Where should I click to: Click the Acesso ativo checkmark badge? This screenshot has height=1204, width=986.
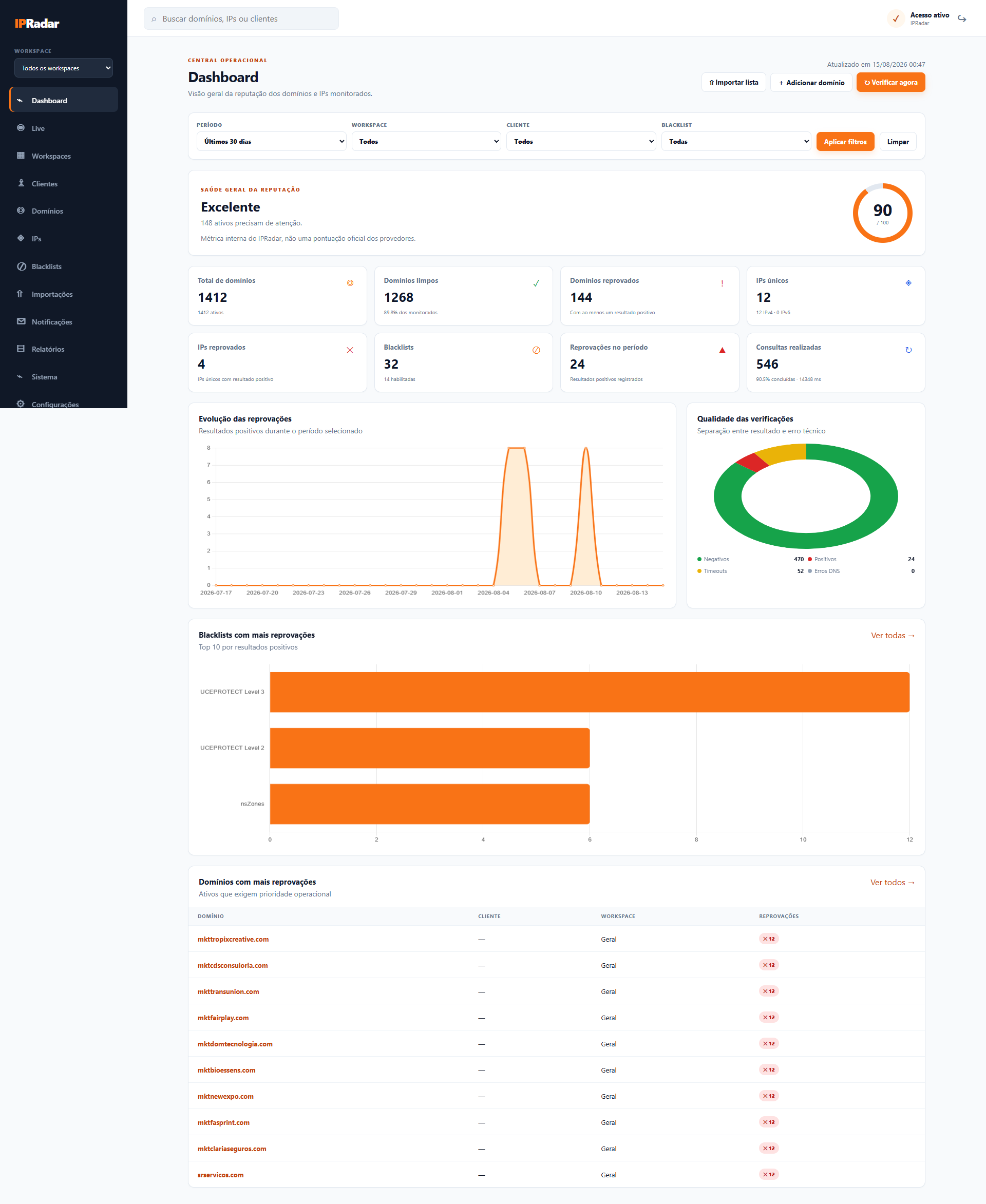point(896,19)
